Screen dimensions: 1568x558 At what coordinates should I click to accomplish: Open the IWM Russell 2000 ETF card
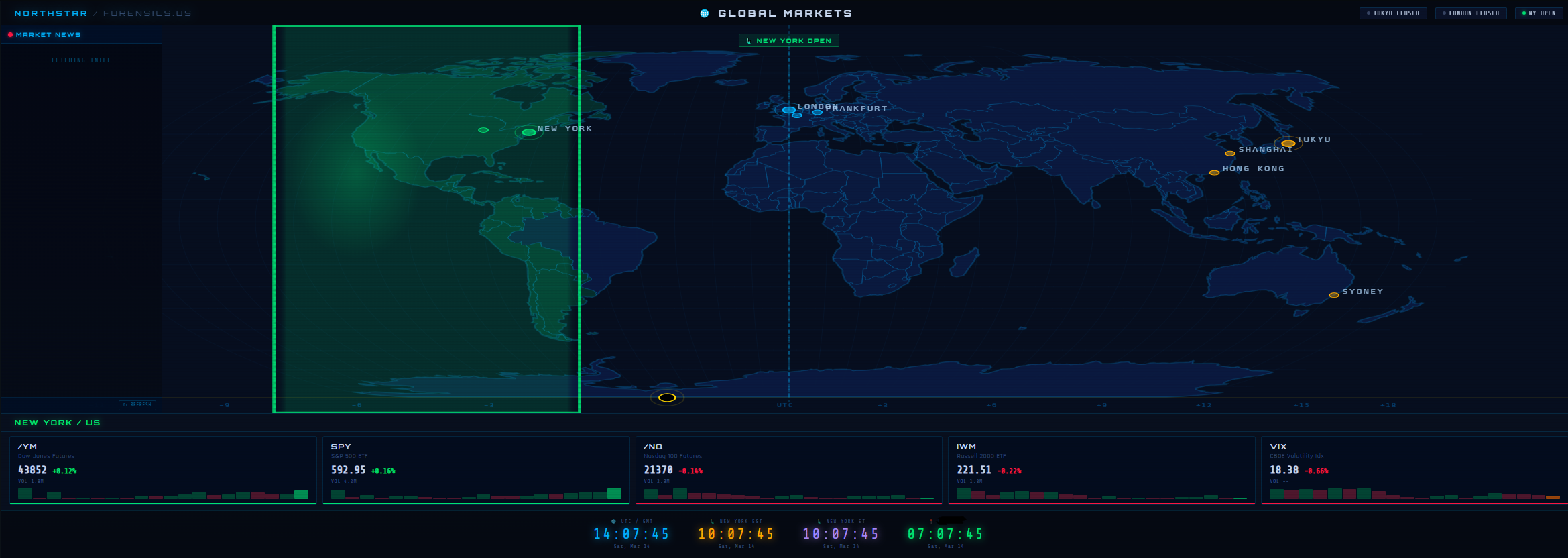tap(1101, 469)
